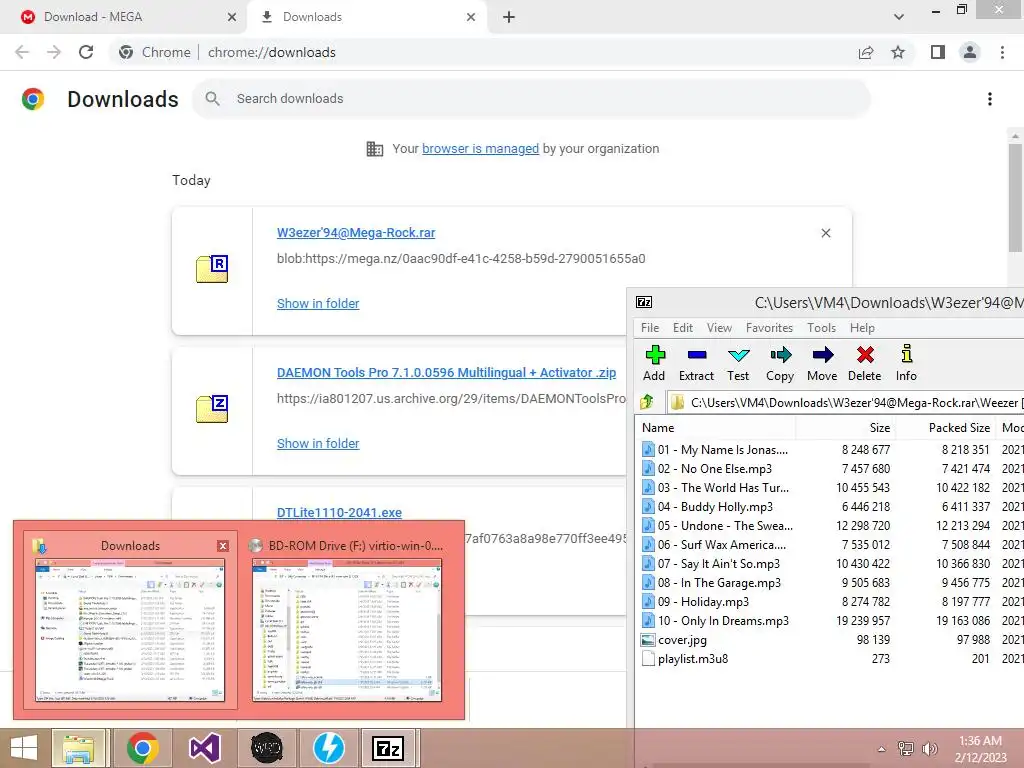
Task: Select the 7-Zip Copy toolbar icon
Action: 780,355
